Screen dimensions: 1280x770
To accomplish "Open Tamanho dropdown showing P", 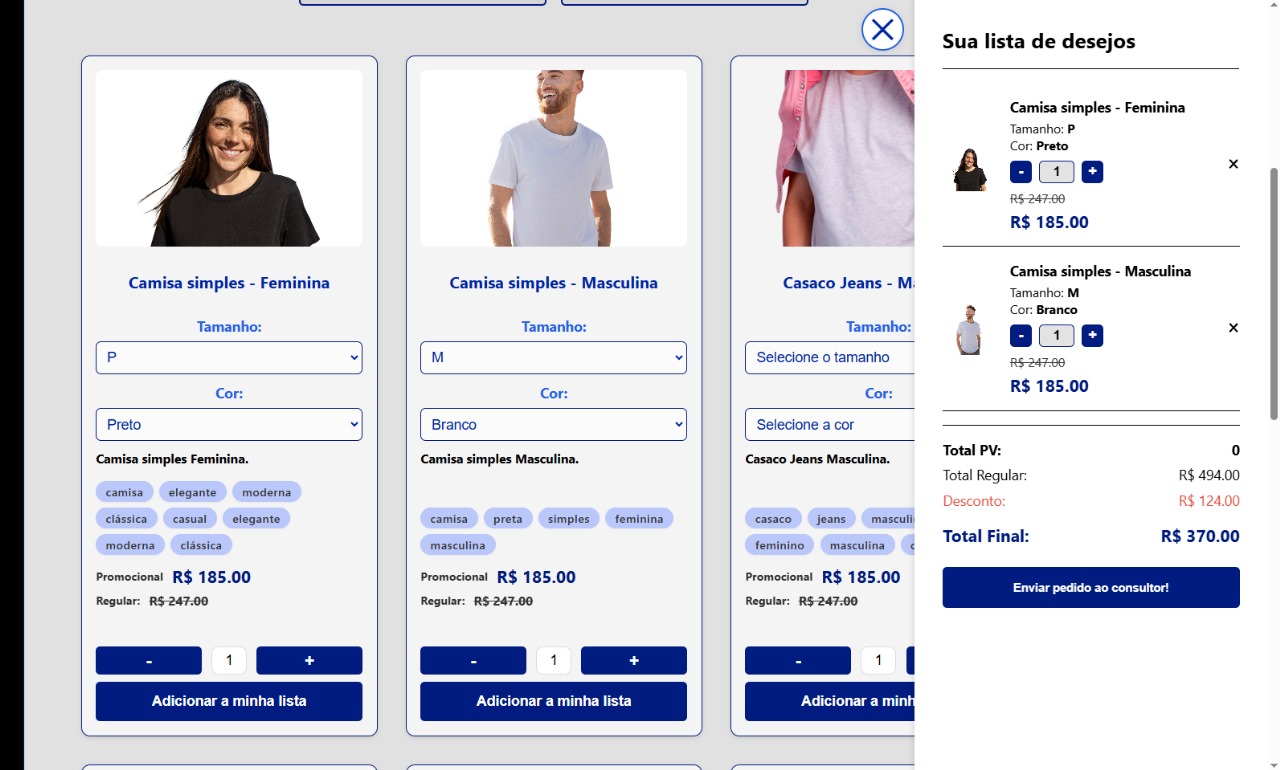I will coord(229,358).
